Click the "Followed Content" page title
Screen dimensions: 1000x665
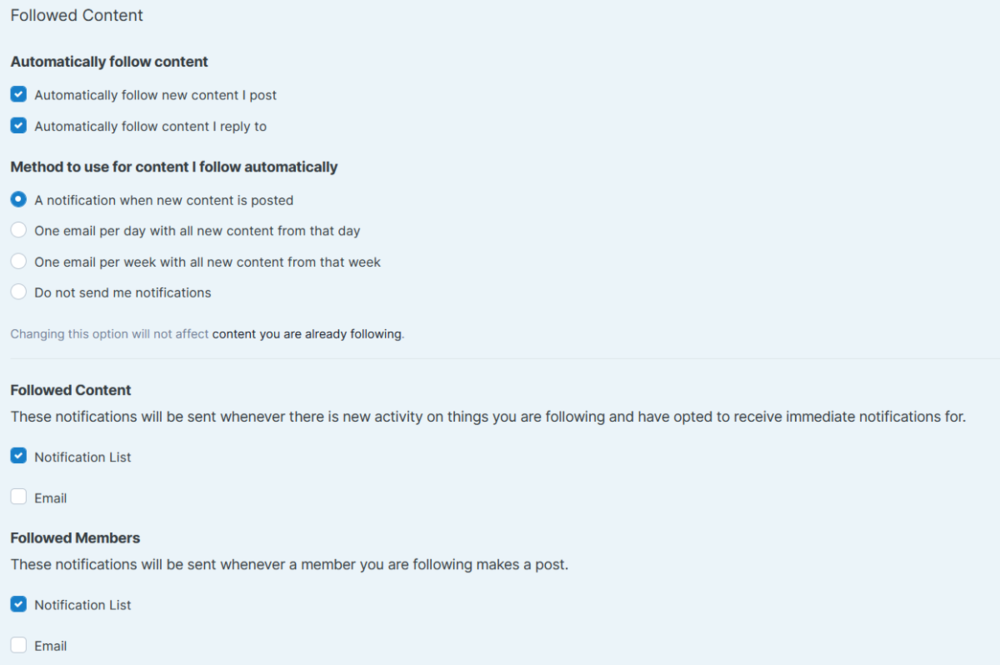pyautogui.click(x=76, y=15)
